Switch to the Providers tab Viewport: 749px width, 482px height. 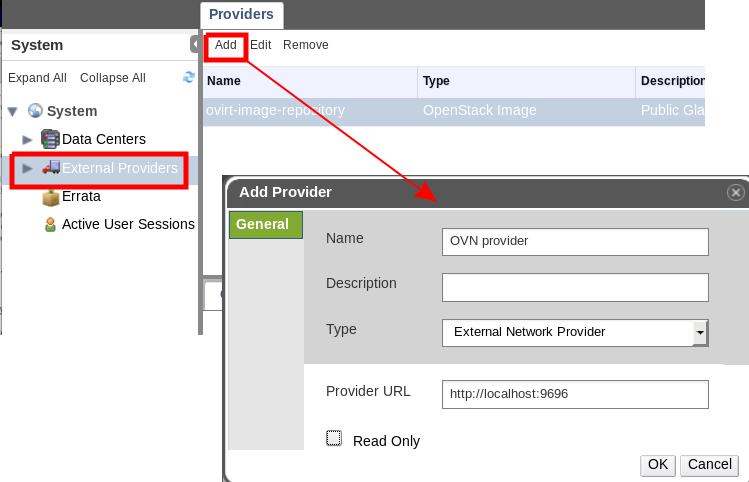click(241, 14)
